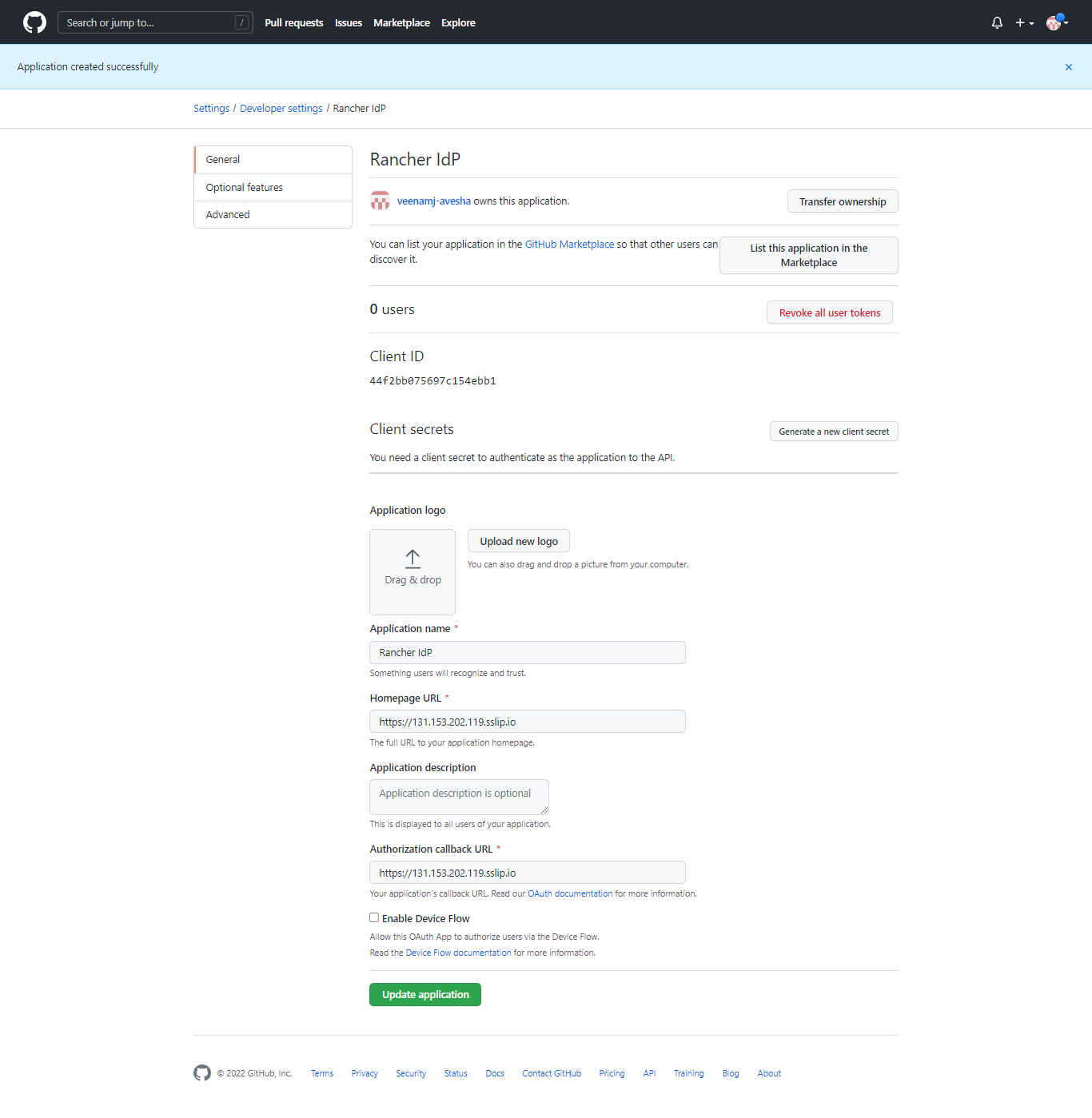Screen dimensions: 1092x1118
Task: Open the user avatar menu
Action: tap(1057, 22)
